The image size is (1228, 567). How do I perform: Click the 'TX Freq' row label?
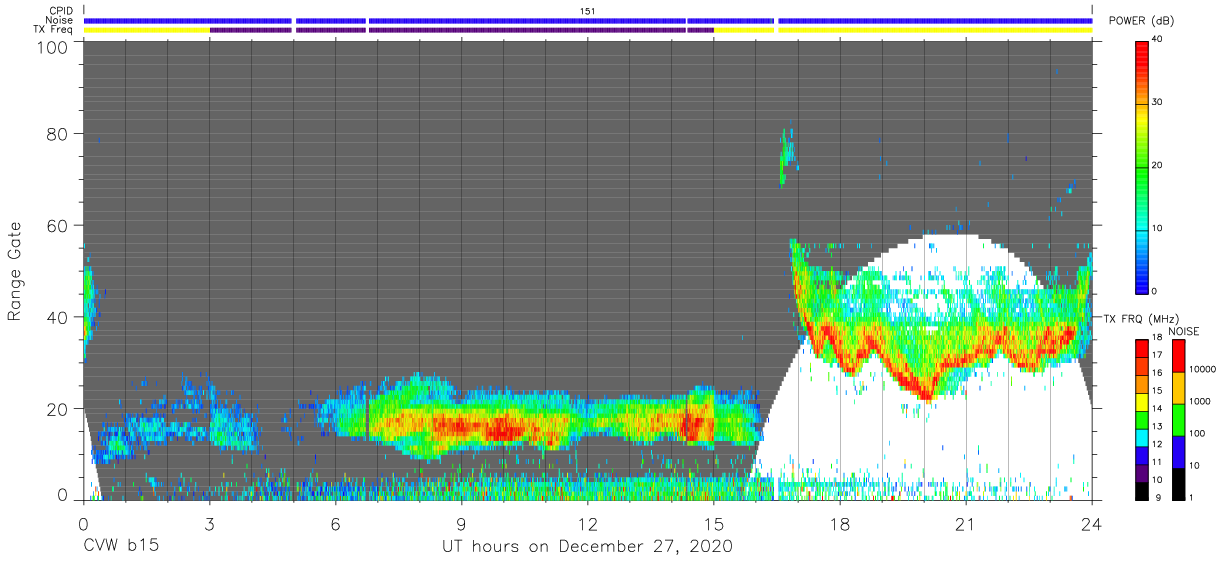click(54, 30)
